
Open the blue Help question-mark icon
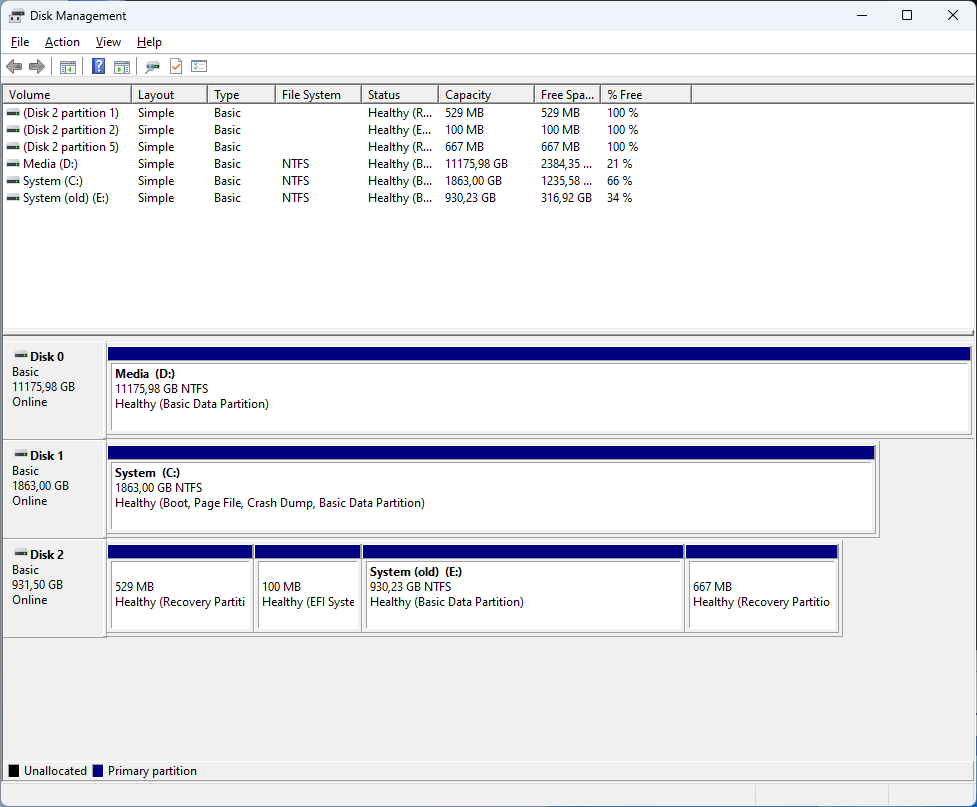(98, 66)
